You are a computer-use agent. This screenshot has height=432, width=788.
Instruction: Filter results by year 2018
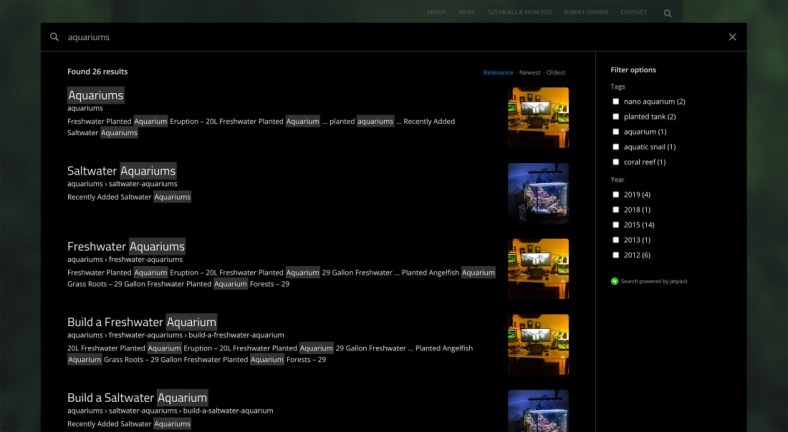tap(616, 209)
